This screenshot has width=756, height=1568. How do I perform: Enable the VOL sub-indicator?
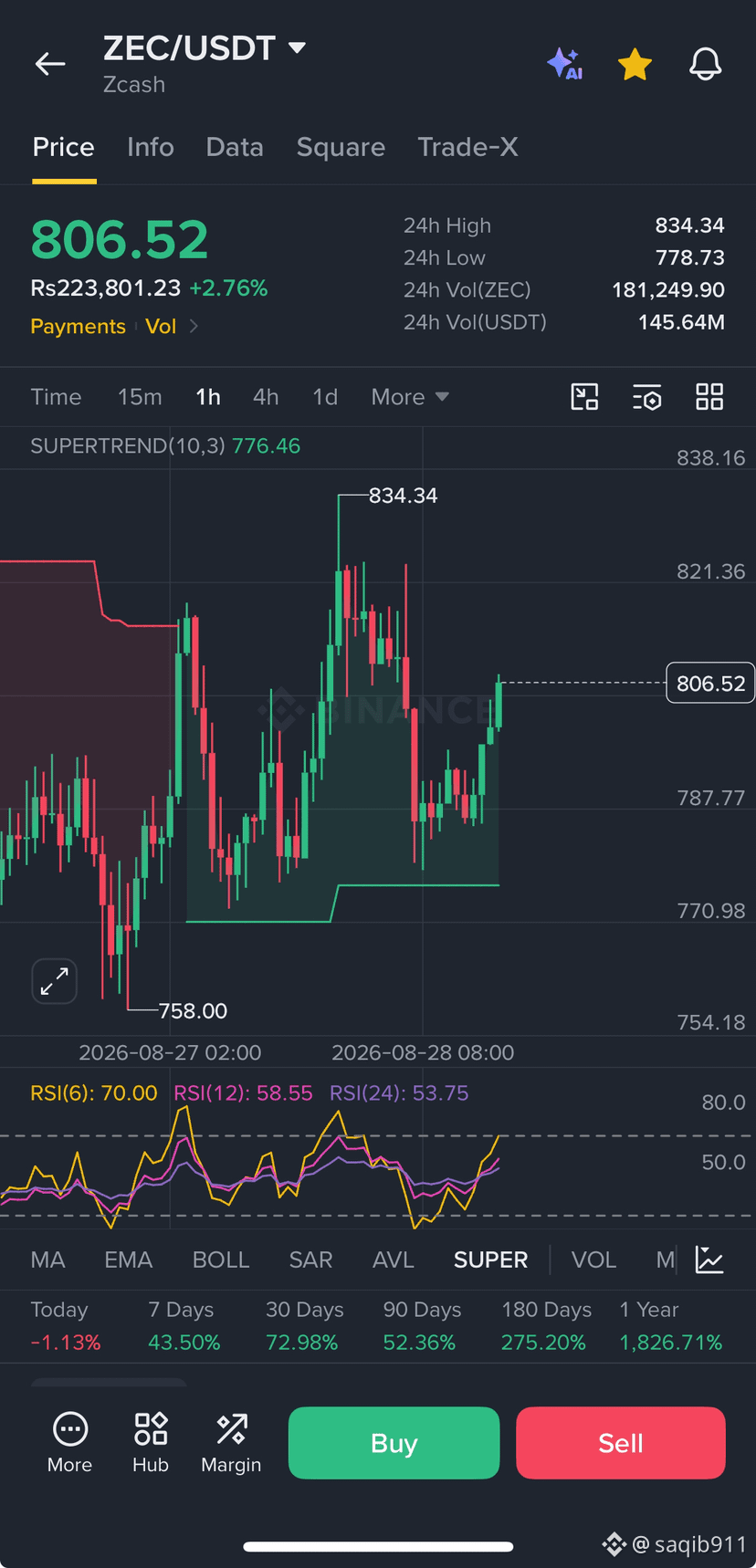pos(593,1260)
